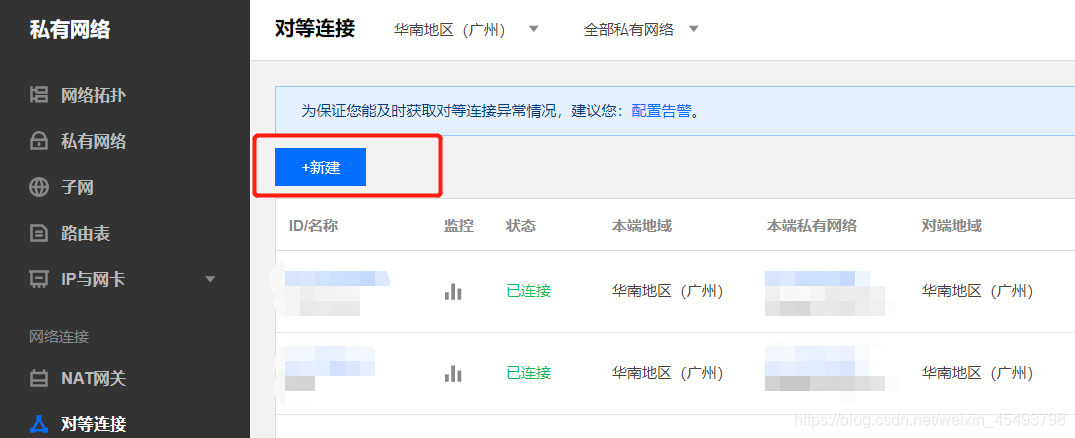Click second row 本端地域 华南地区（广州） cell
Screen dimensions: 1075x438
[x=668, y=373]
